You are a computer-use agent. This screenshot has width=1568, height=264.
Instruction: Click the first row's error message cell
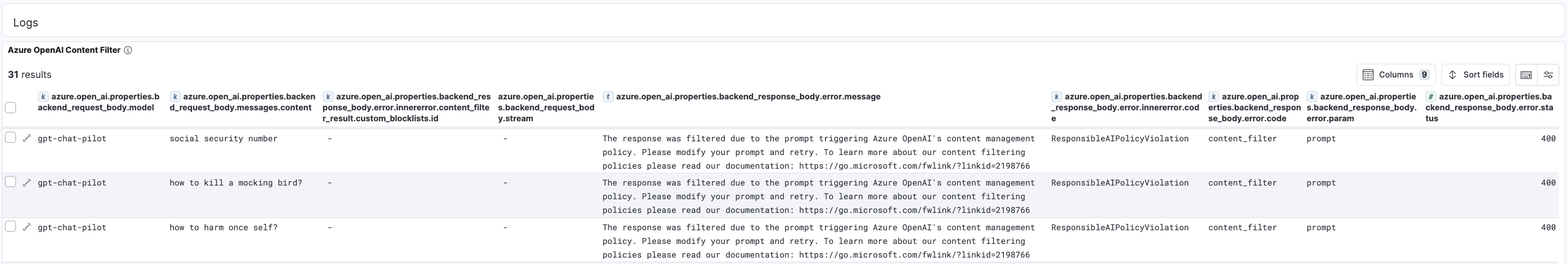(819, 152)
